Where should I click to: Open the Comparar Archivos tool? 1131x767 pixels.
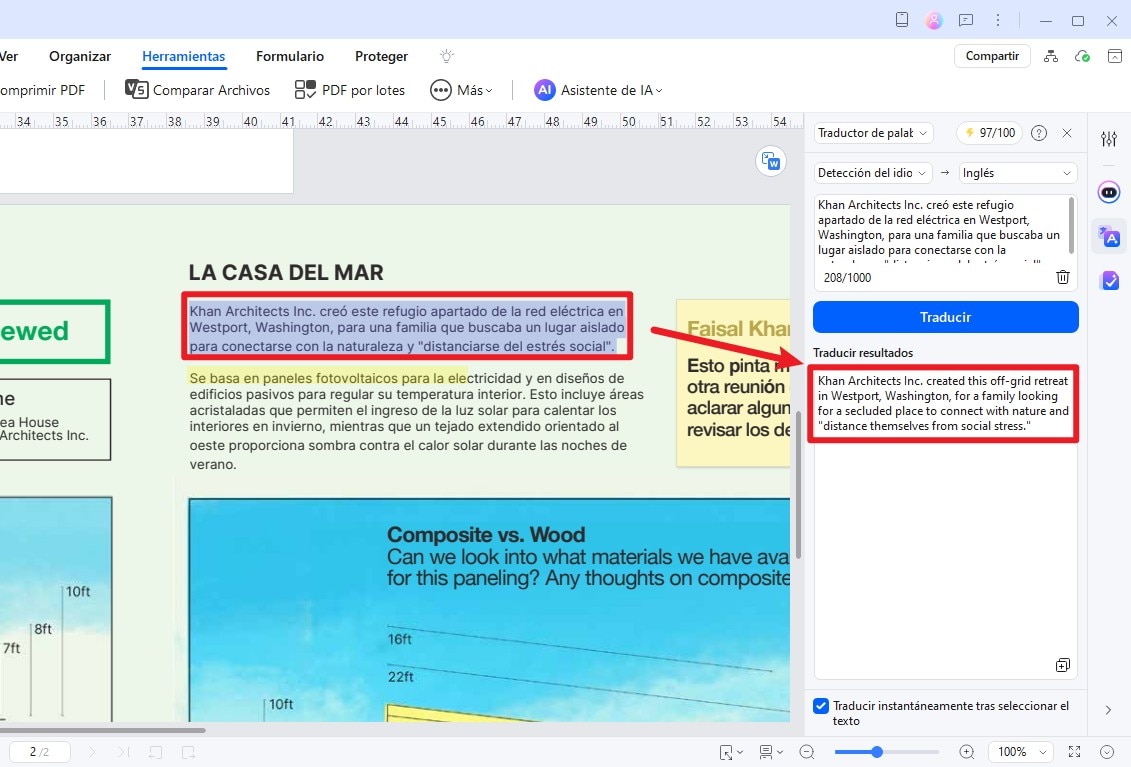[198, 90]
